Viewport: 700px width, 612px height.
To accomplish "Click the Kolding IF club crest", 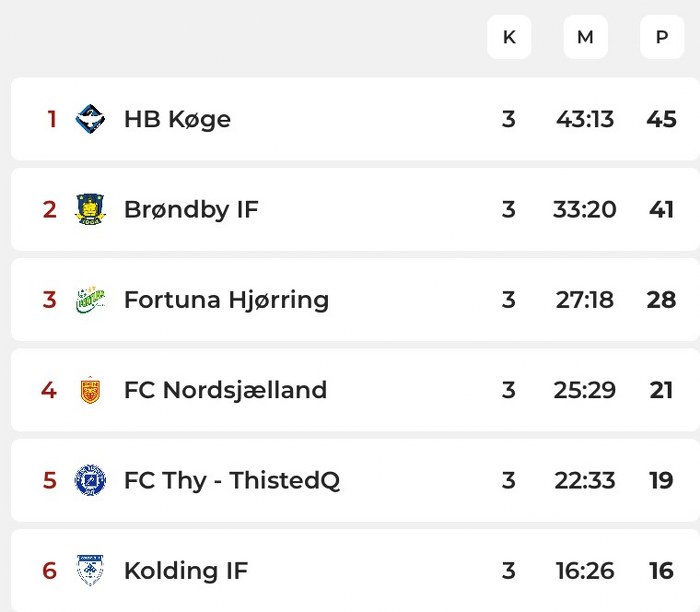I will coord(90,571).
